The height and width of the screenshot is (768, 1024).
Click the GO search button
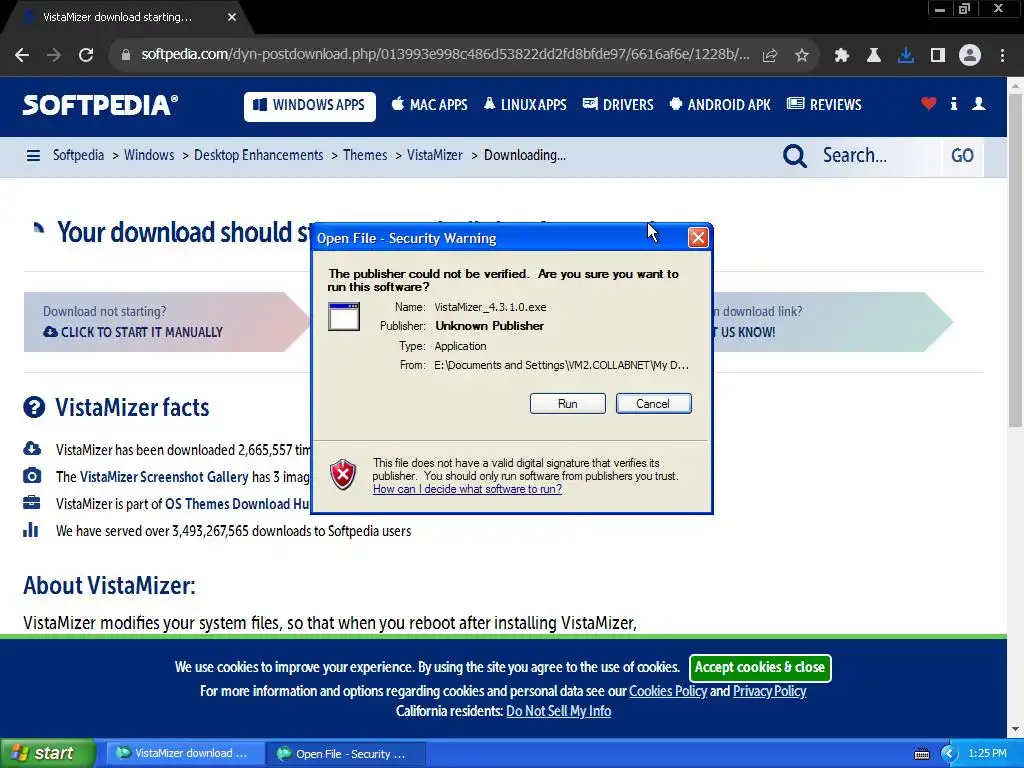pos(962,156)
